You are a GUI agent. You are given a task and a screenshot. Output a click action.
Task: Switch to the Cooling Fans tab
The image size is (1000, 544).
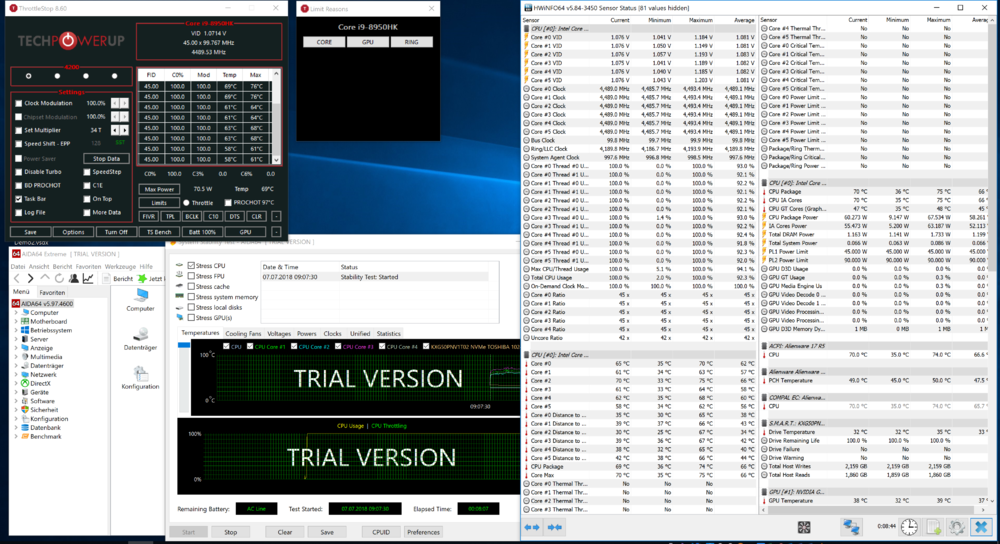point(243,333)
